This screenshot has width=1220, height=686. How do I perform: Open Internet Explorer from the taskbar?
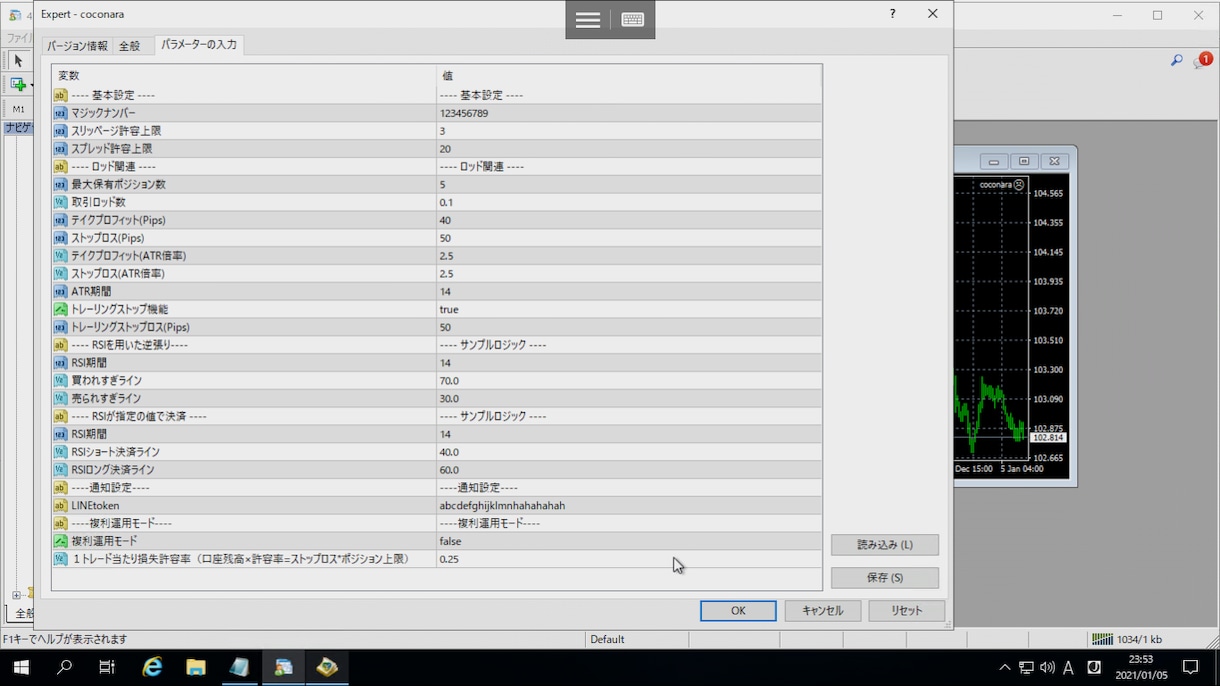pos(152,667)
